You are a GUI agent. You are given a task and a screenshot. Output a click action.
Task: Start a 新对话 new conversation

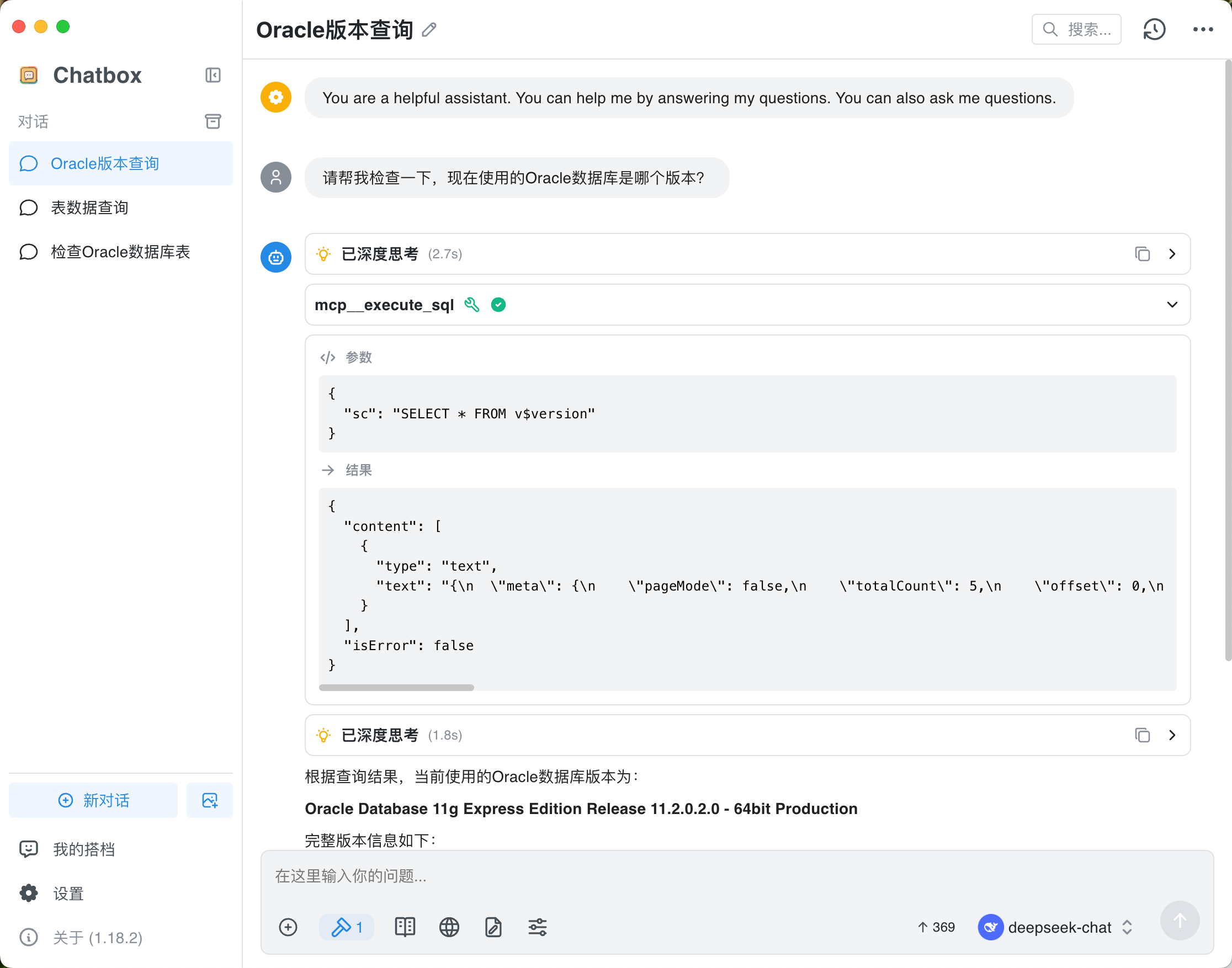(93, 800)
